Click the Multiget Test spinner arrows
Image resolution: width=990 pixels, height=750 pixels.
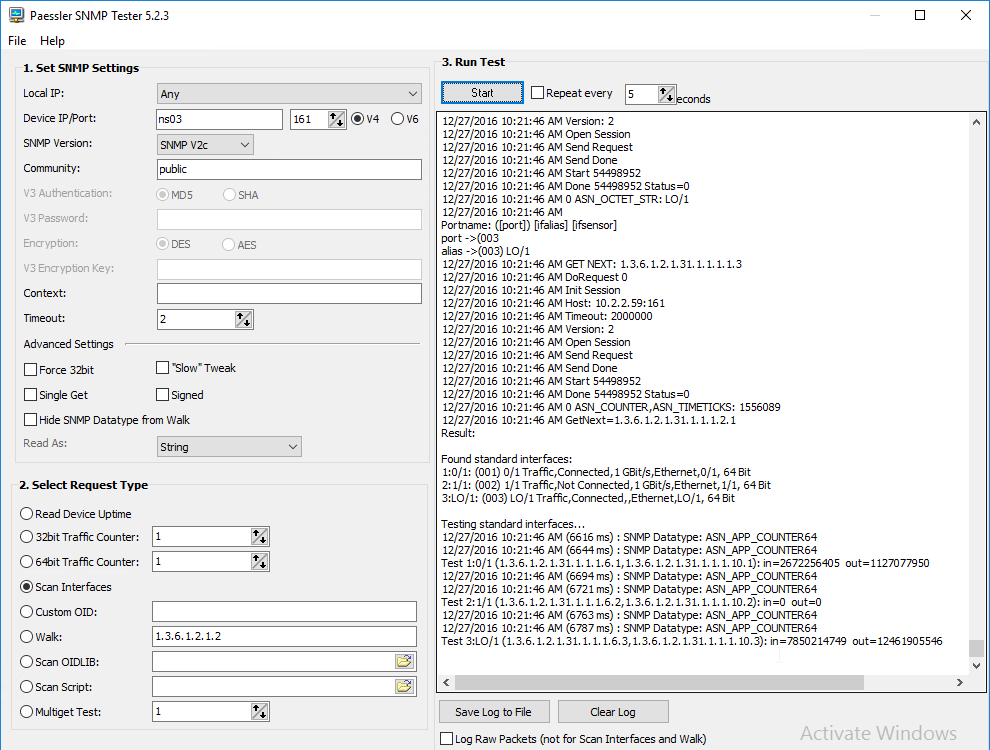[260, 712]
